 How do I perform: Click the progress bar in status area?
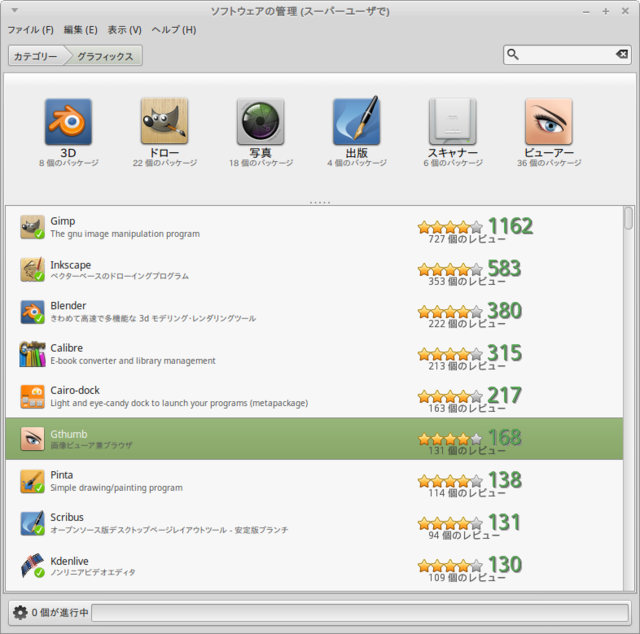(360, 613)
